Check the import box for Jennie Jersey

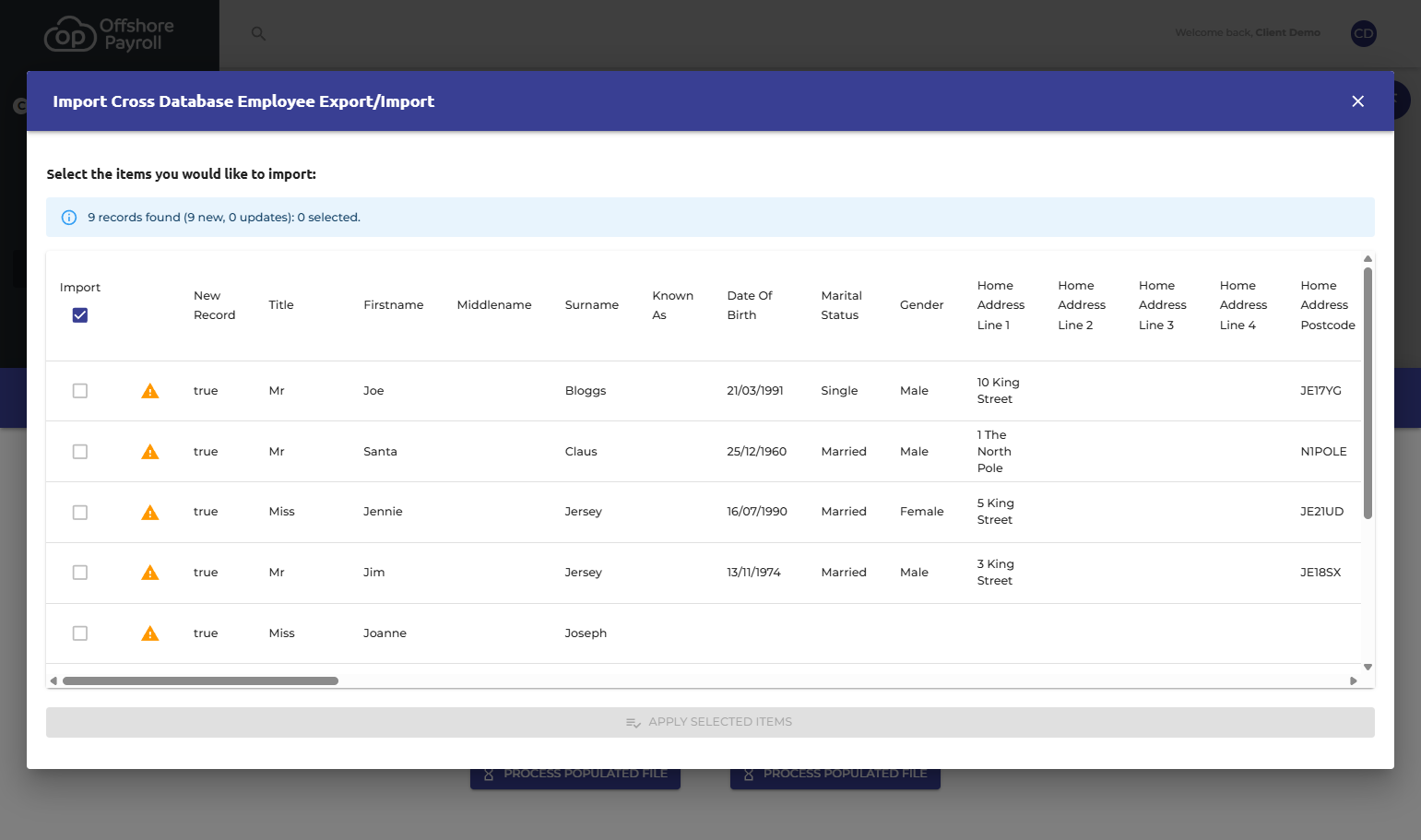(80, 513)
